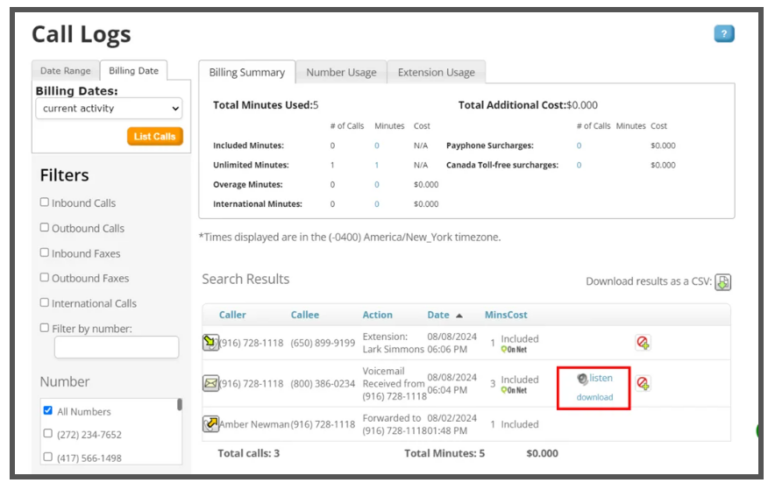
Task: Sort results by the Caller column
Action: (x=232, y=315)
